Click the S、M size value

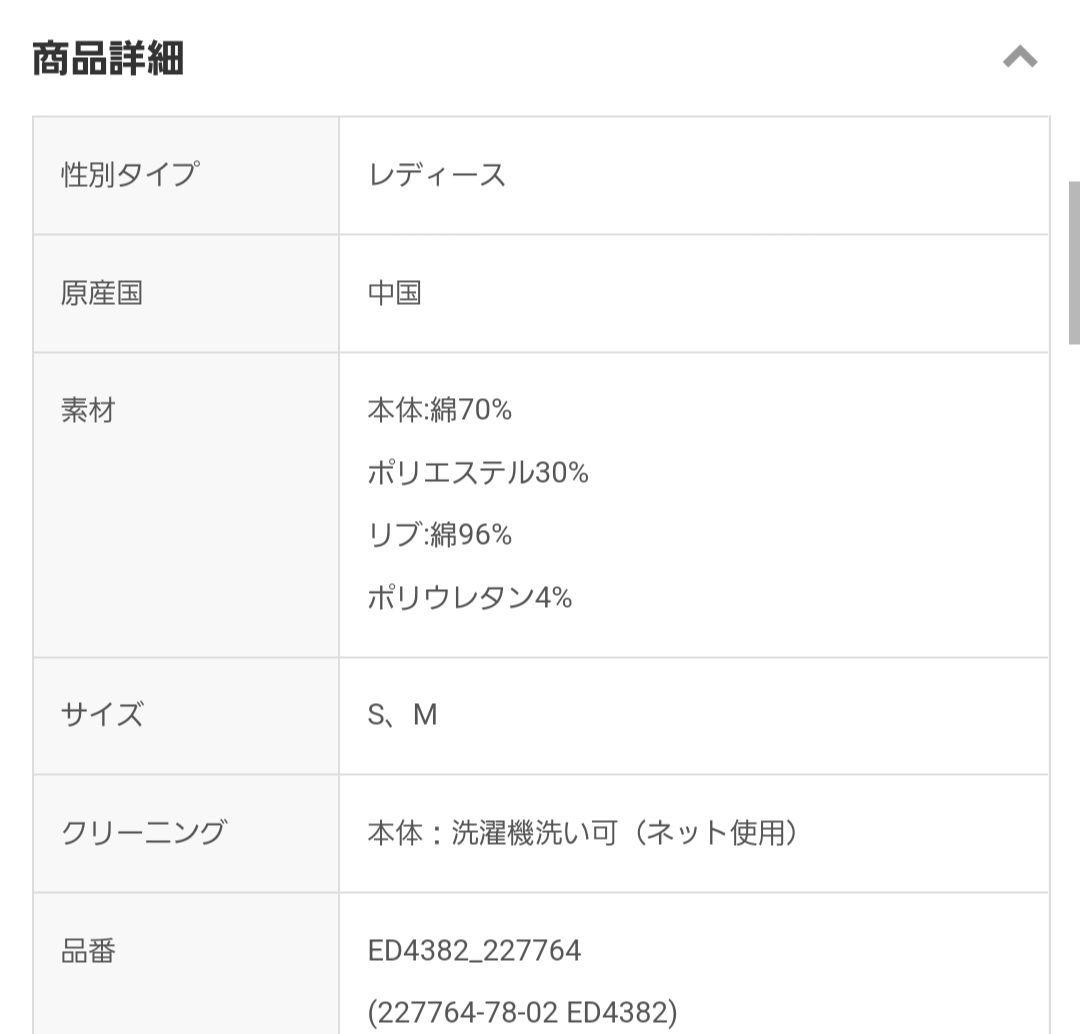tap(403, 715)
